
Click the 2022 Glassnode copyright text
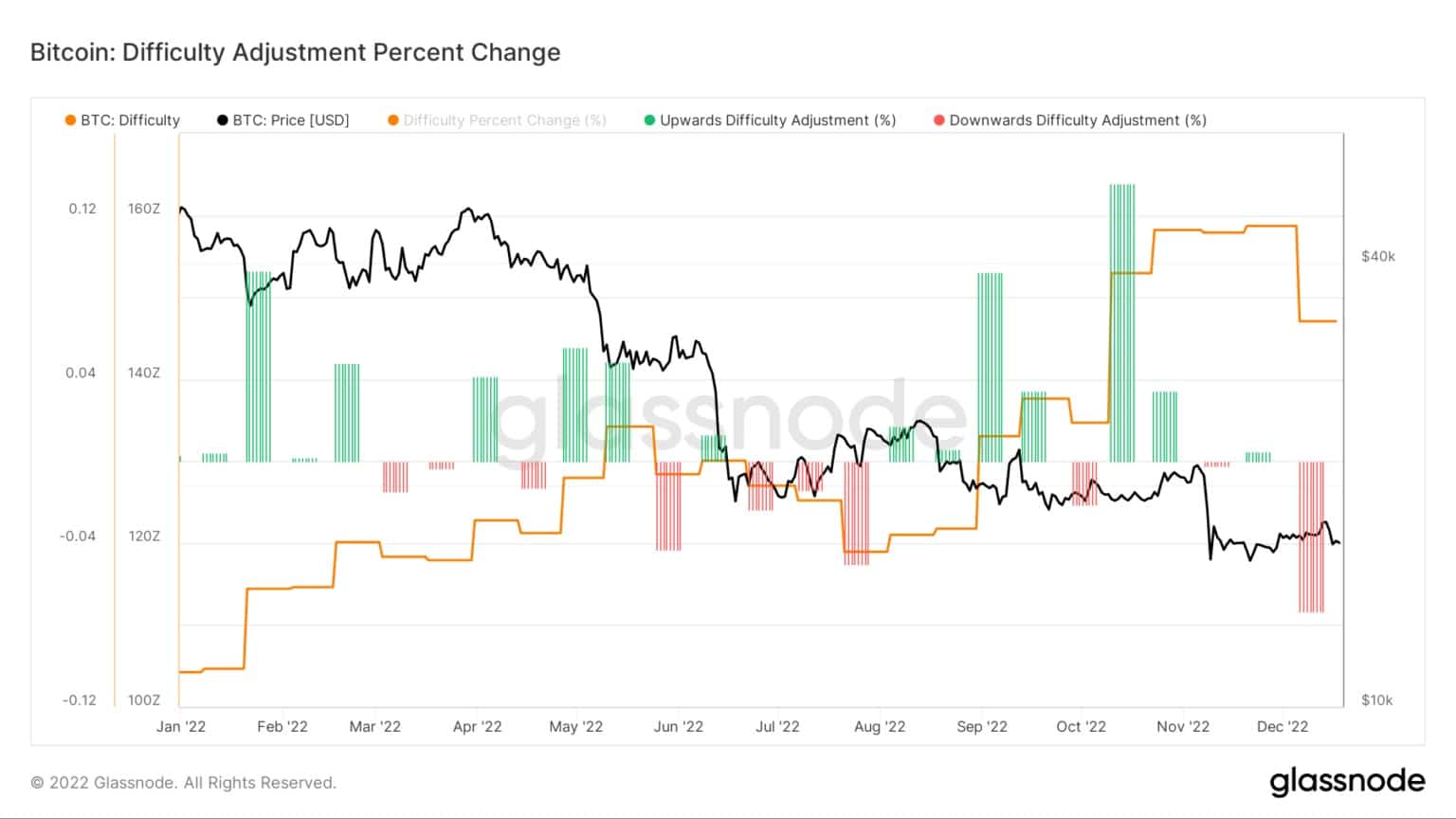183,783
